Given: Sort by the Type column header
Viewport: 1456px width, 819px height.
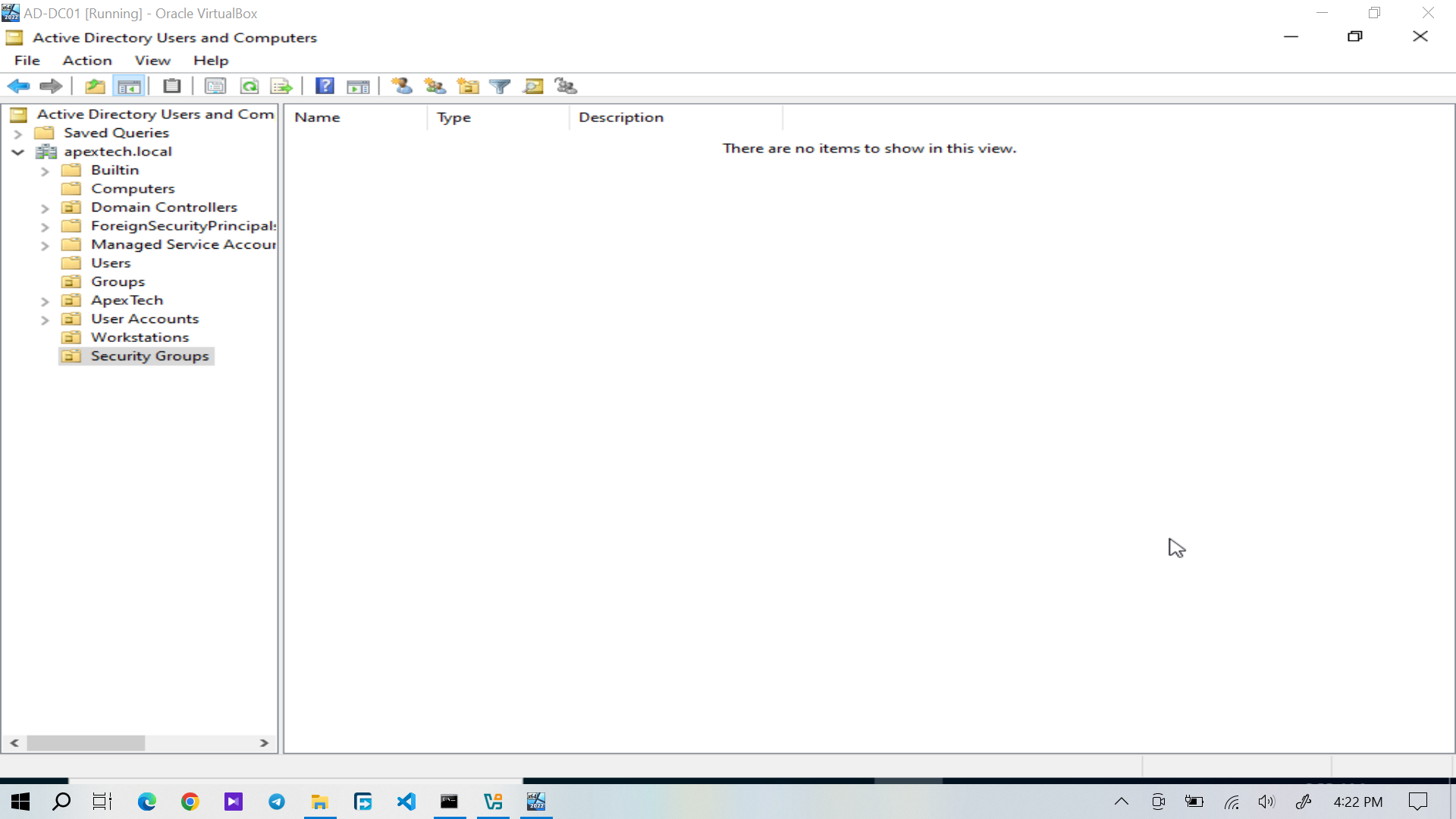Looking at the screenshot, I should click(498, 118).
